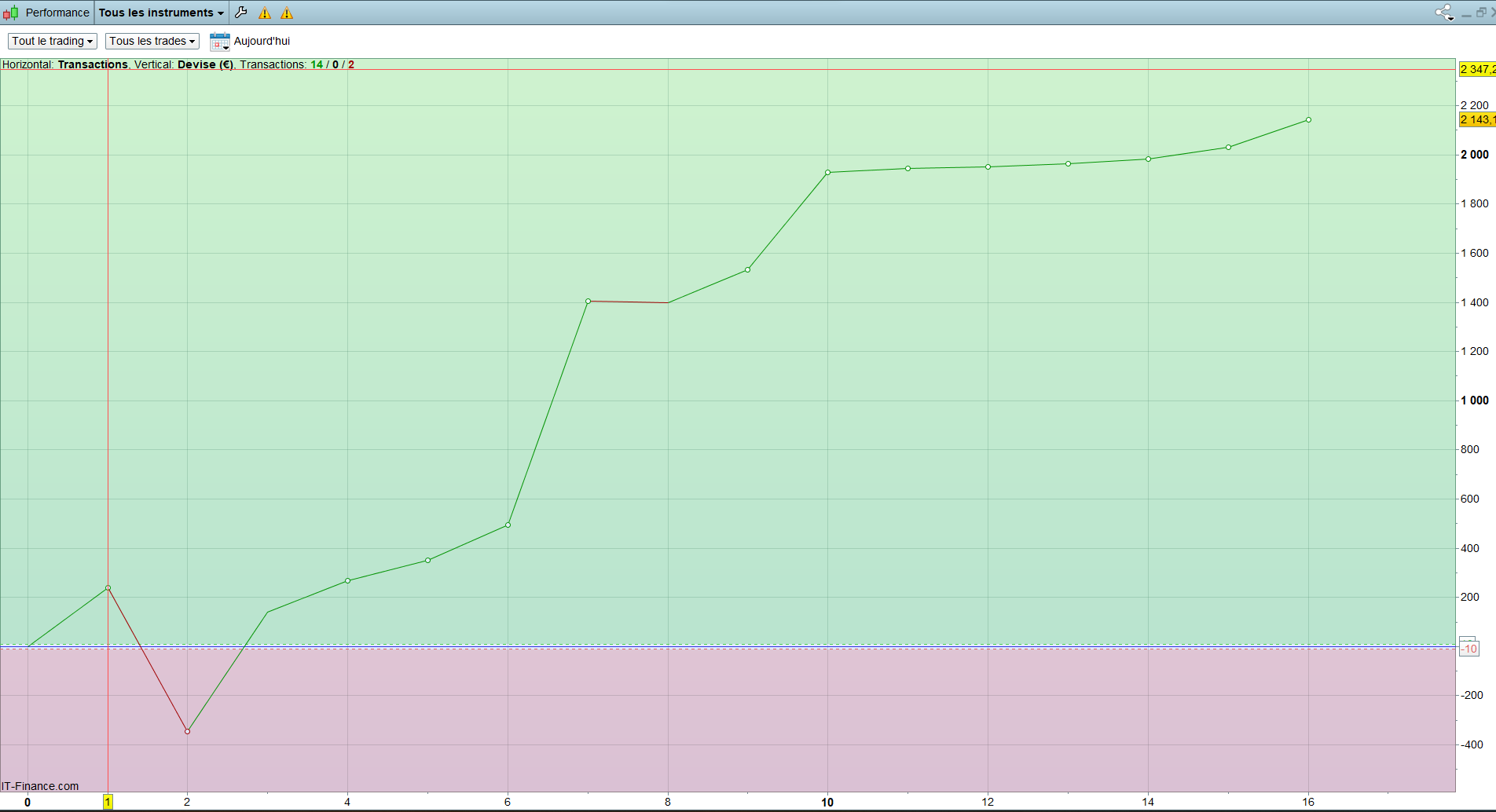Screen dimensions: 1496x812
Task: Select the data point at transaction 1
Action: [x=108, y=588]
